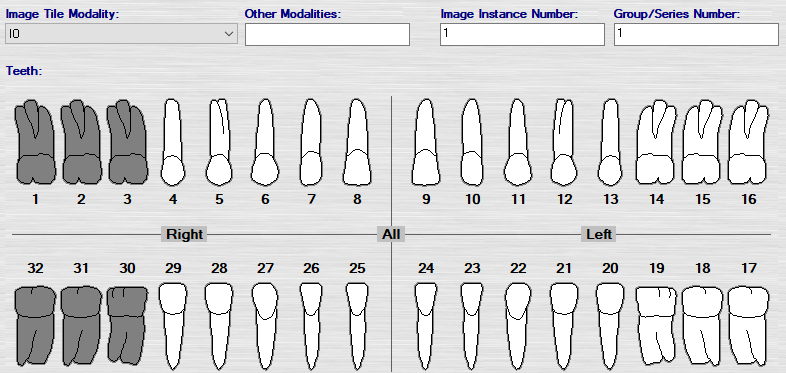Click the number label 17 above lower molar

click(x=748, y=268)
